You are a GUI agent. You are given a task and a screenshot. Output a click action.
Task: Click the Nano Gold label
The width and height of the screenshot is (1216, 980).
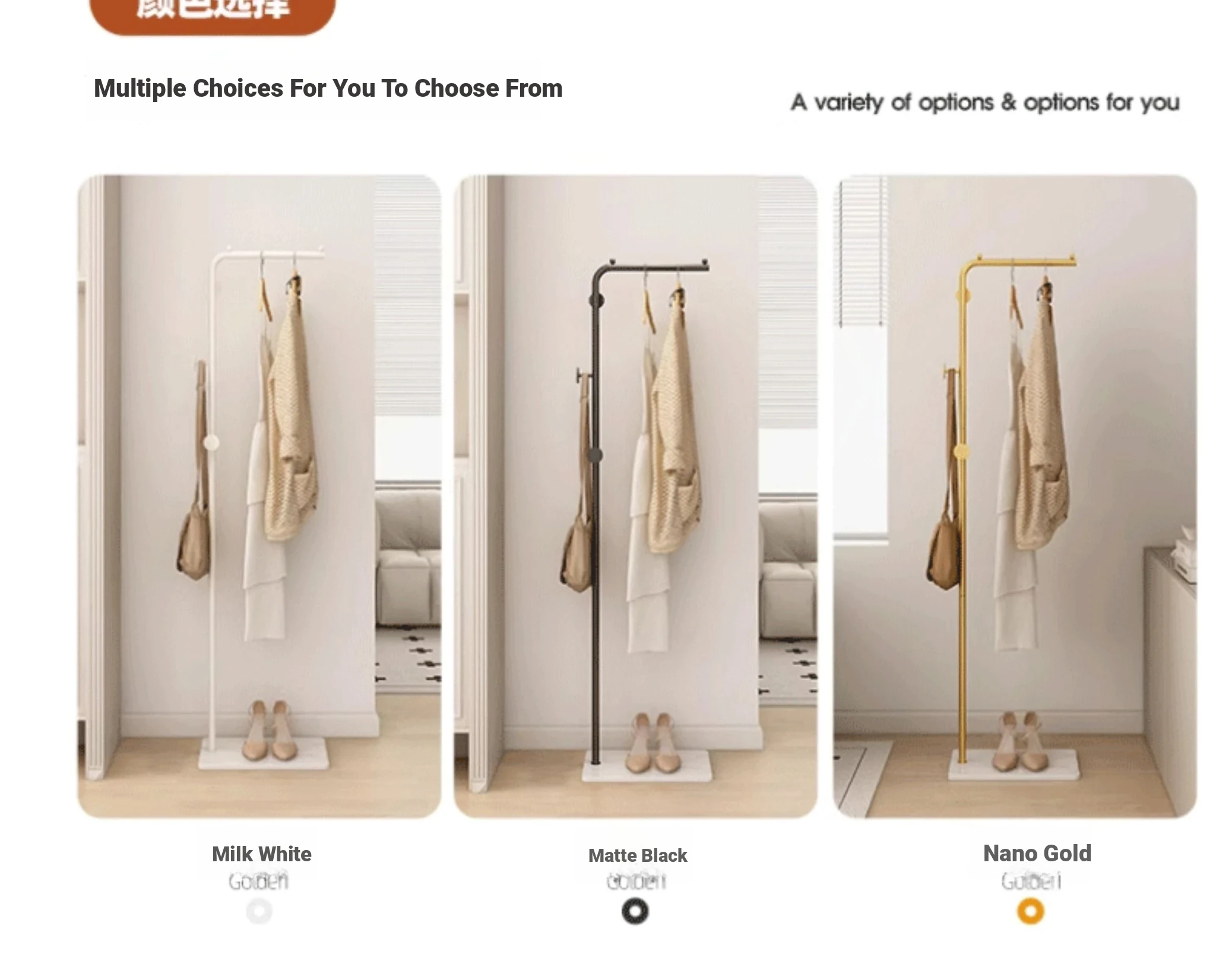point(1037,853)
